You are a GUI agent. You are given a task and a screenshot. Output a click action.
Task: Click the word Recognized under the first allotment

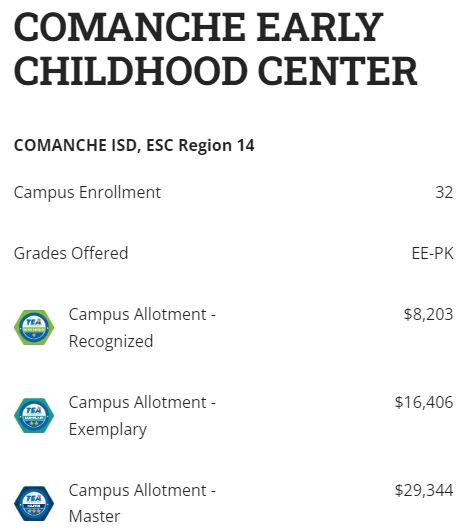pyautogui.click(x=111, y=341)
